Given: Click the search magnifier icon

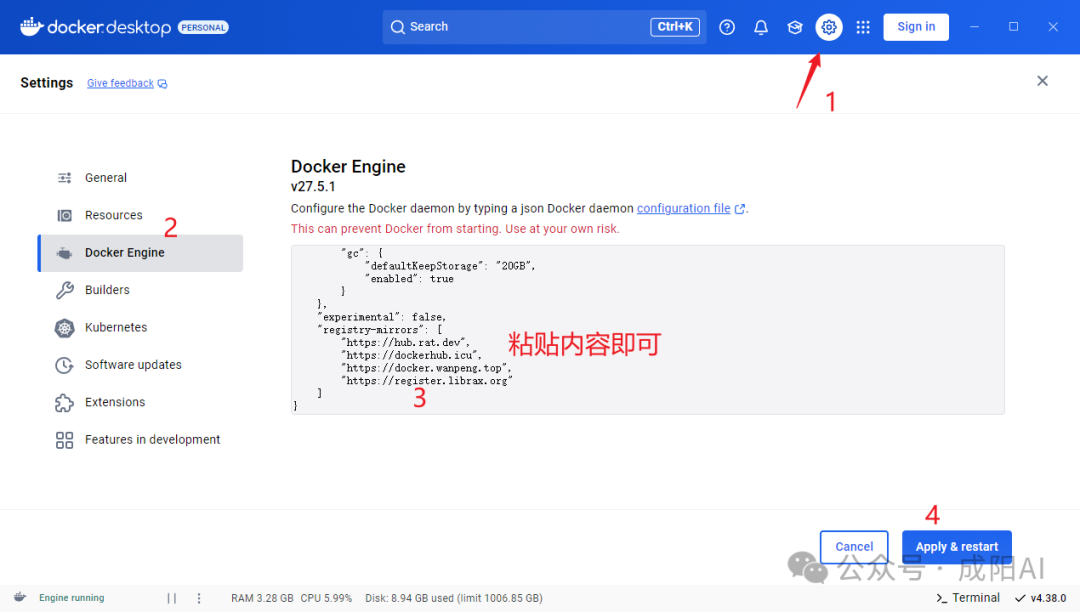Looking at the screenshot, I should click(397, 27).
